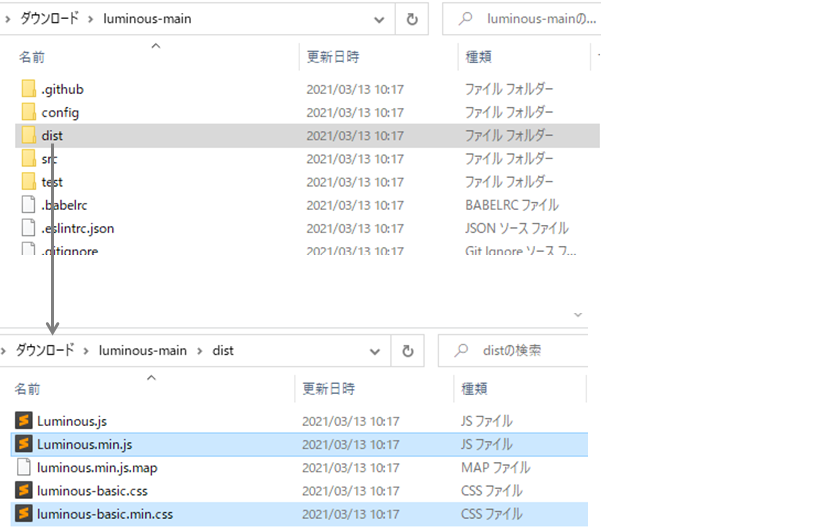Click the .github folder icon
The image size is (824, 532).
tap(29, 89)
